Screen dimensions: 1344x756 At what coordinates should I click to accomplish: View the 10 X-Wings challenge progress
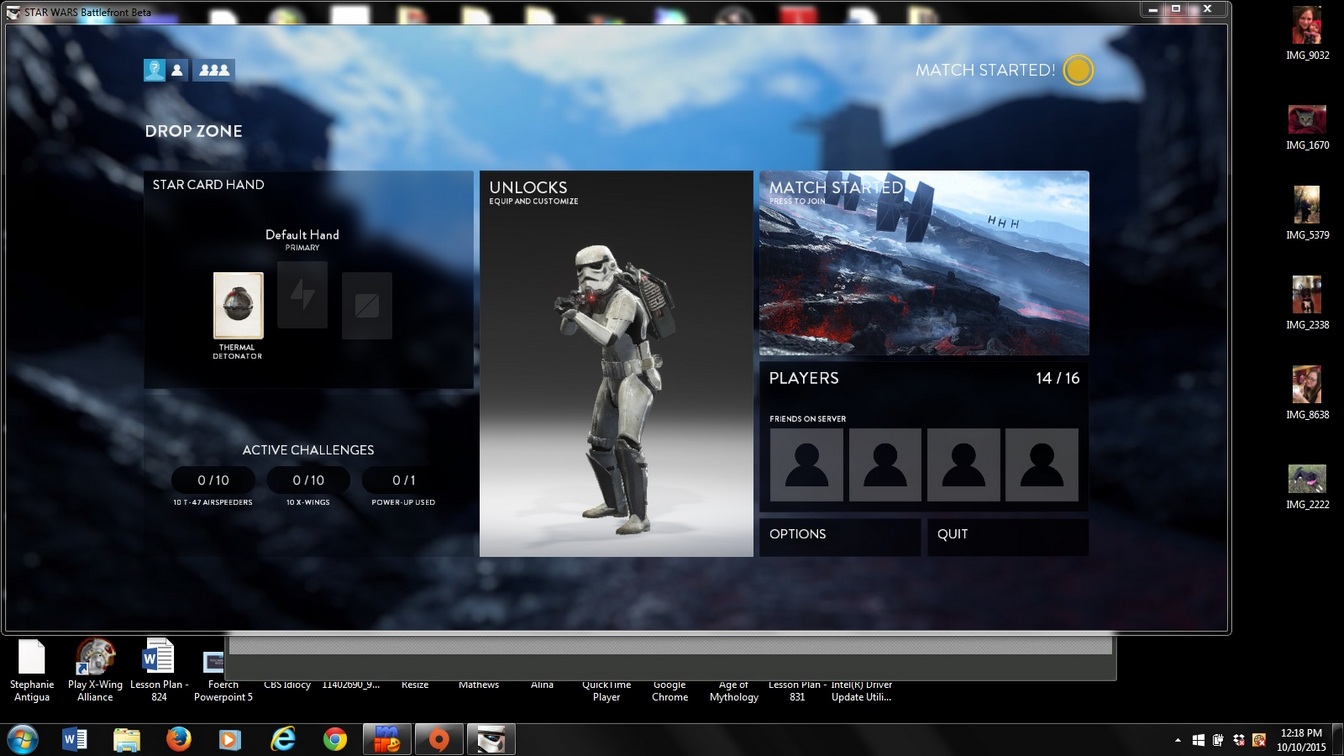point(308,481)
